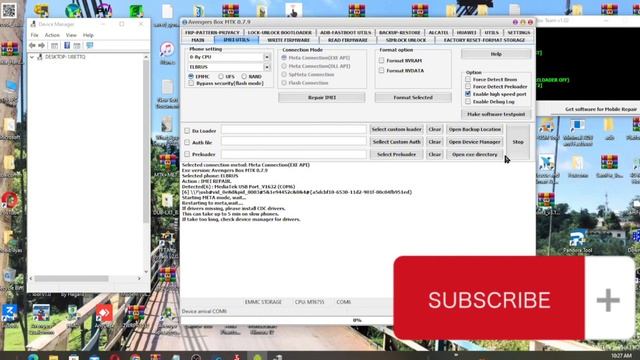Open READ FIRMWARE tab

(x=348, y=40)
